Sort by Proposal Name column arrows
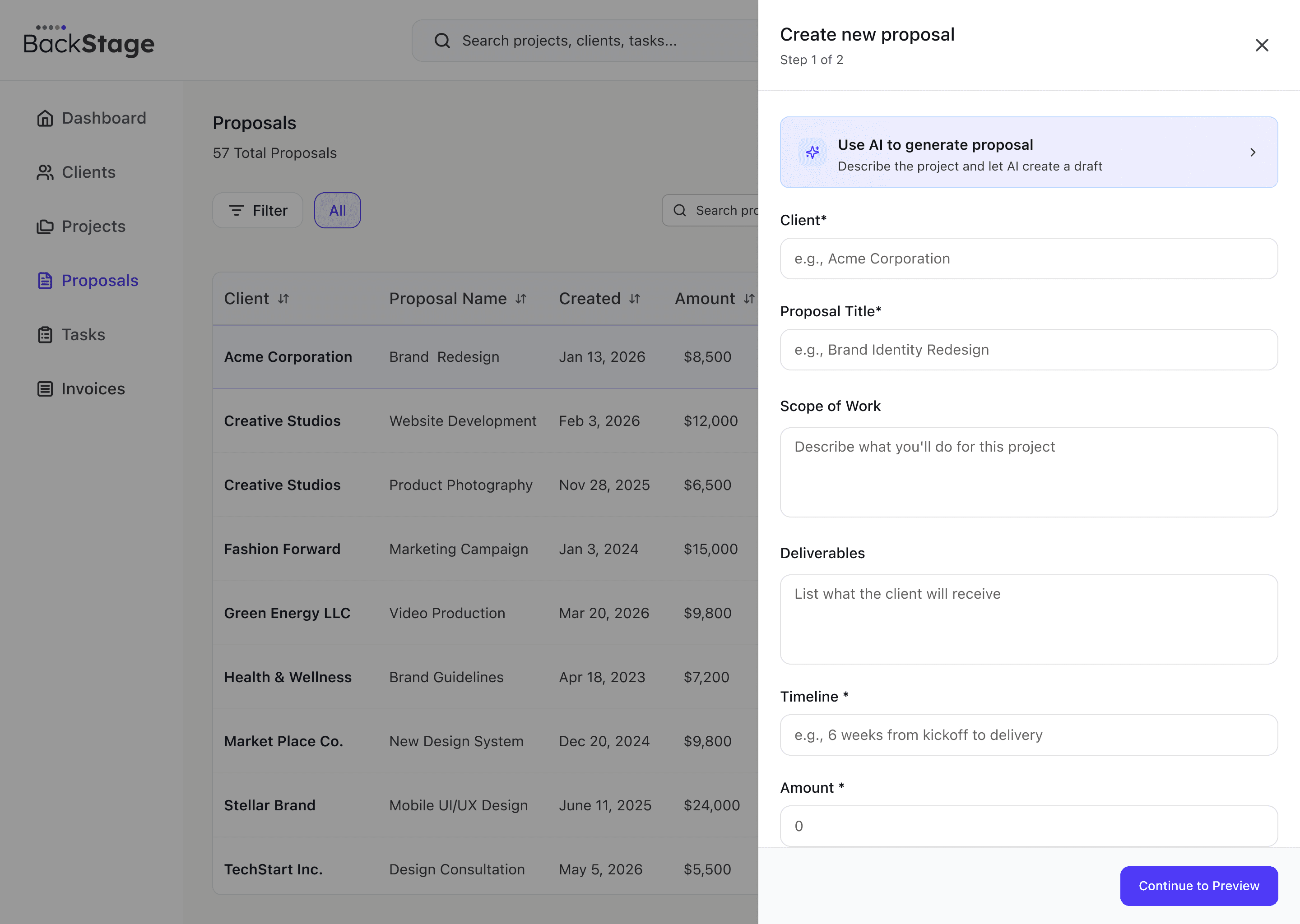Screen dimensions: 1300x924 click(521, 299)
